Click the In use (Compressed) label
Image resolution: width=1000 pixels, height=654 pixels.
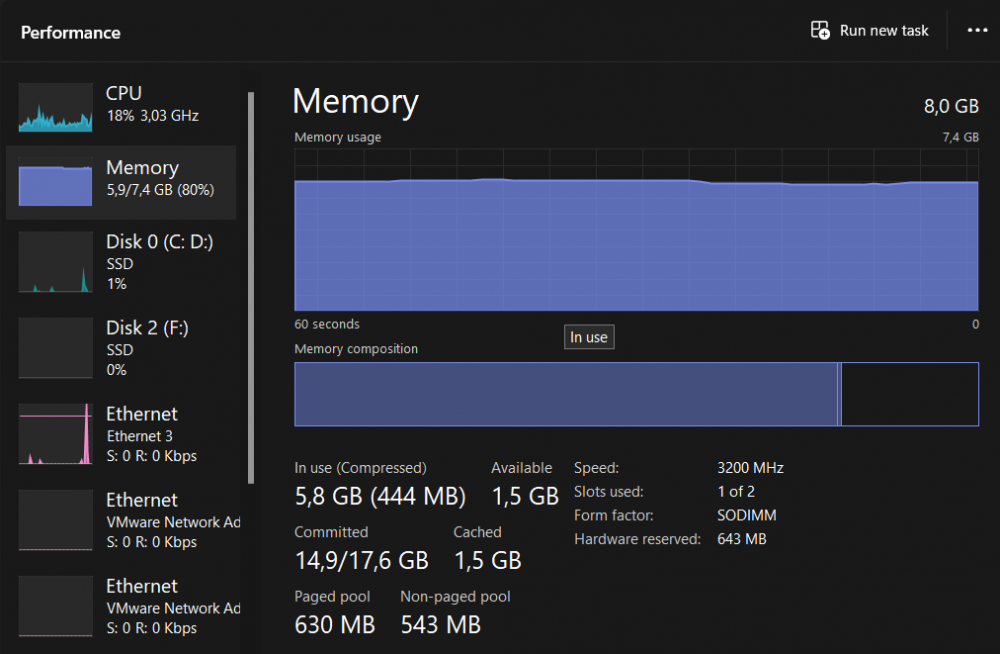point(360,468)
